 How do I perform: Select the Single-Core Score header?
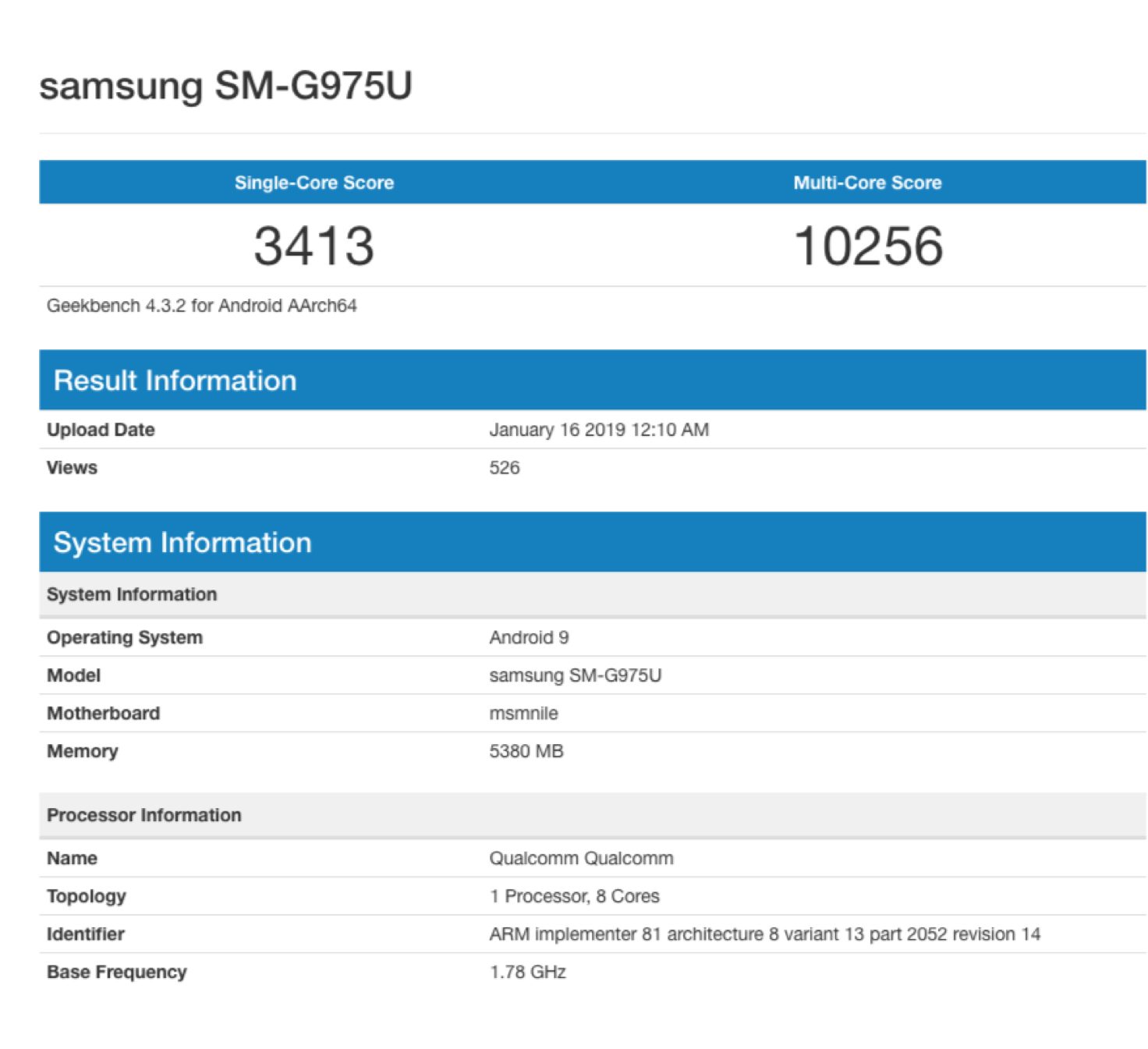point(314,183)
